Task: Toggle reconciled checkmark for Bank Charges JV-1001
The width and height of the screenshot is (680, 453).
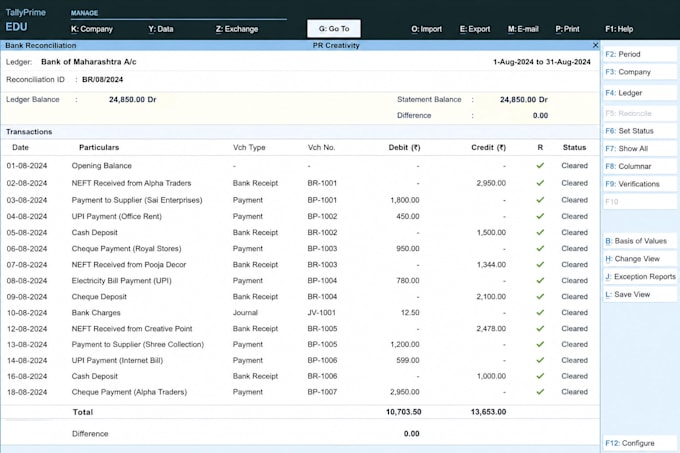Action: [540, 313]
